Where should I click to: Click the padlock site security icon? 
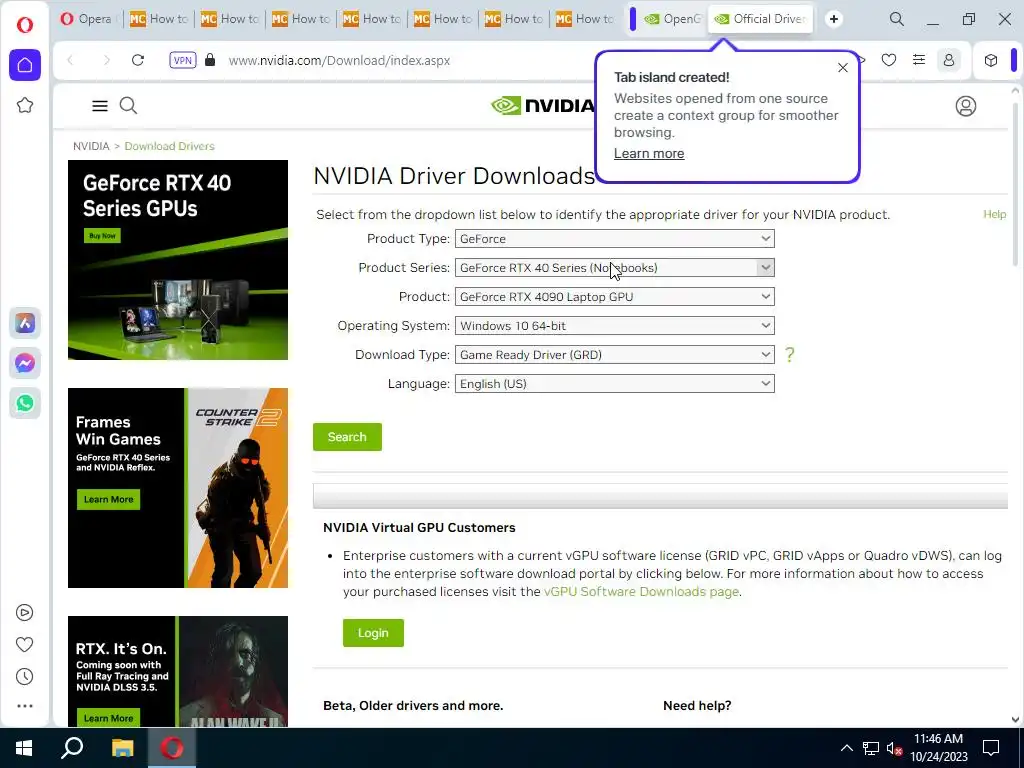tap(210, 60)
